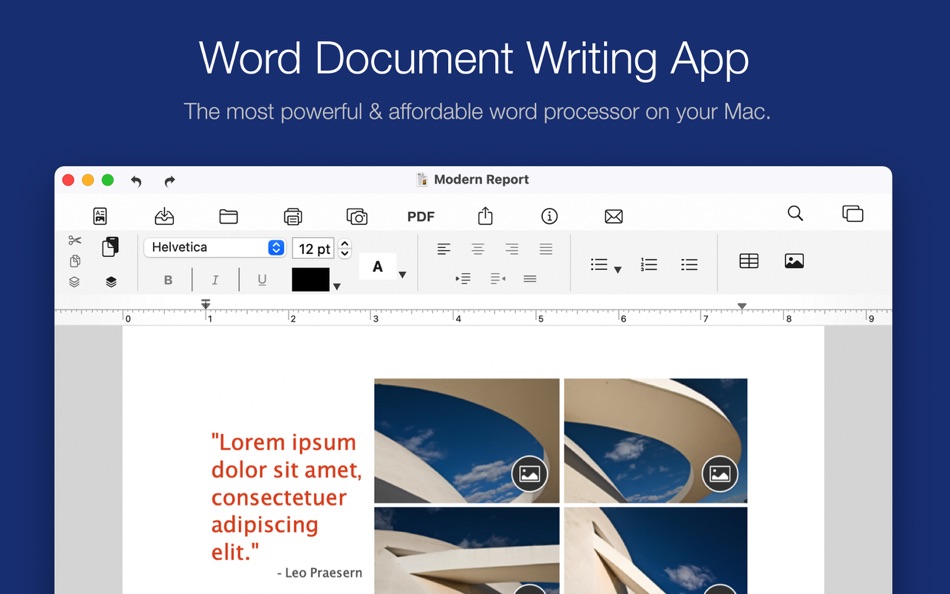This screenshot has height=594, width=950.
Task: Click the save-to-tray download icon
Action: click(x=164, y=216)
